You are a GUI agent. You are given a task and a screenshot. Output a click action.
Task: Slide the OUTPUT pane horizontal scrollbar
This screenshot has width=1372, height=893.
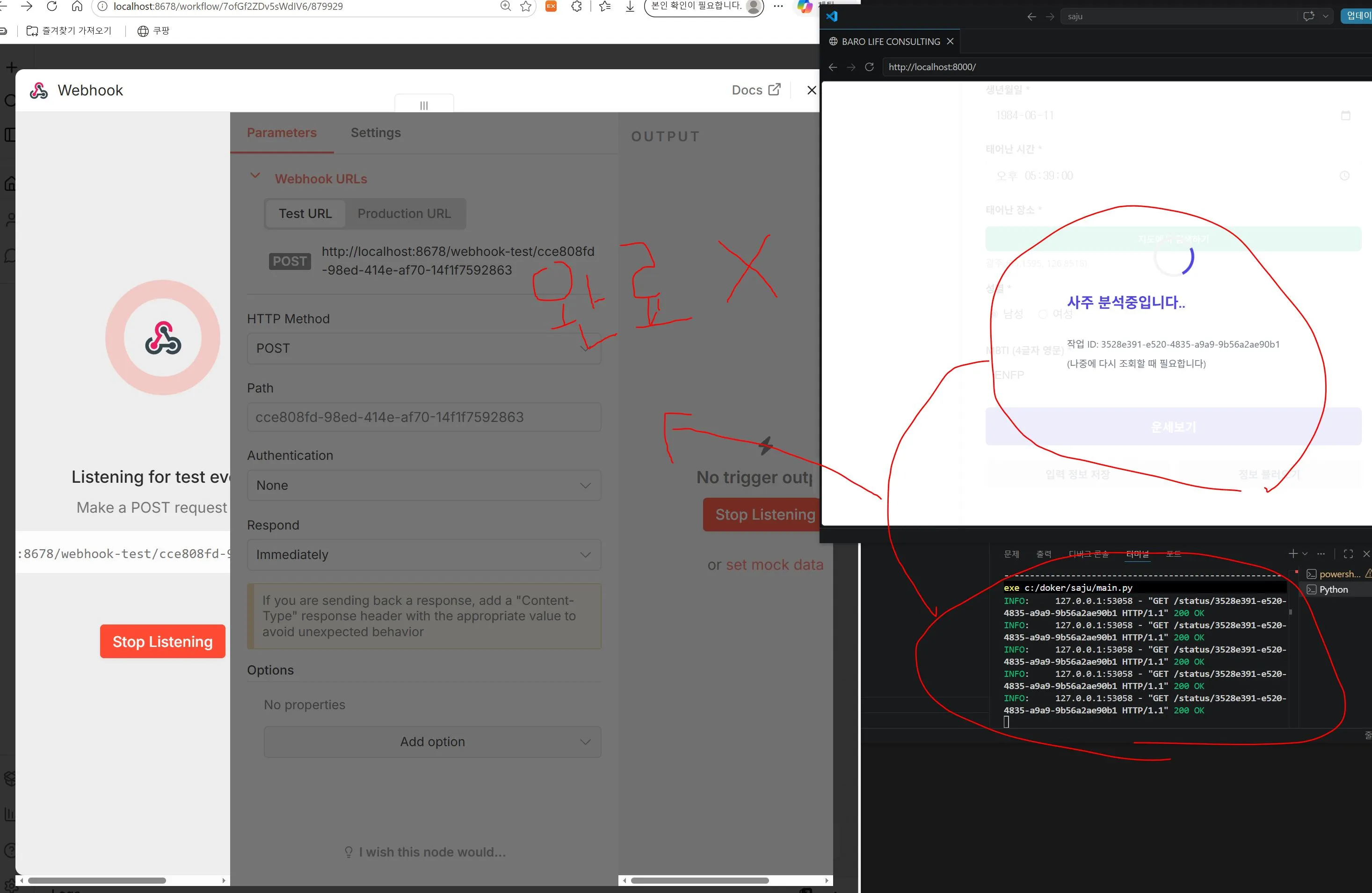pyautogui.click(x=699, y=880)
